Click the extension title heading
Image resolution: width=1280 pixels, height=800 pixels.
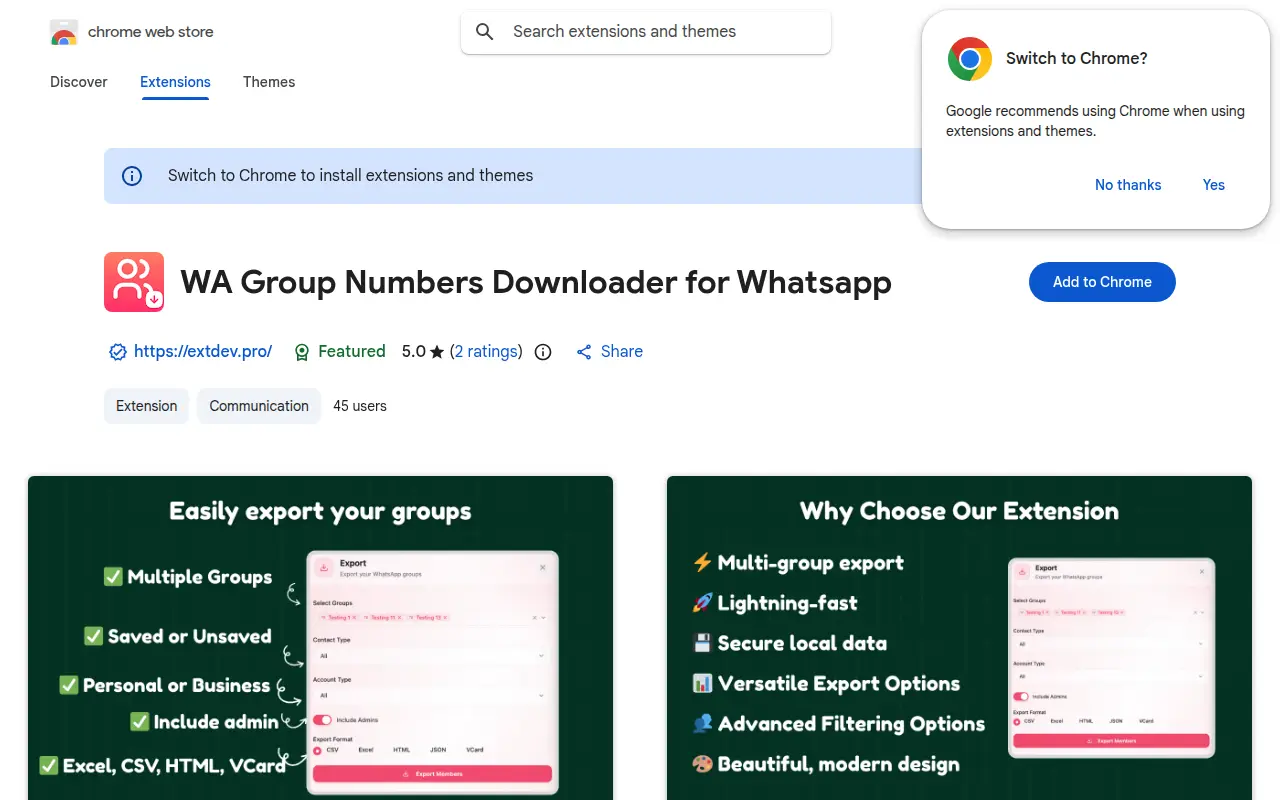coord(536,282)
